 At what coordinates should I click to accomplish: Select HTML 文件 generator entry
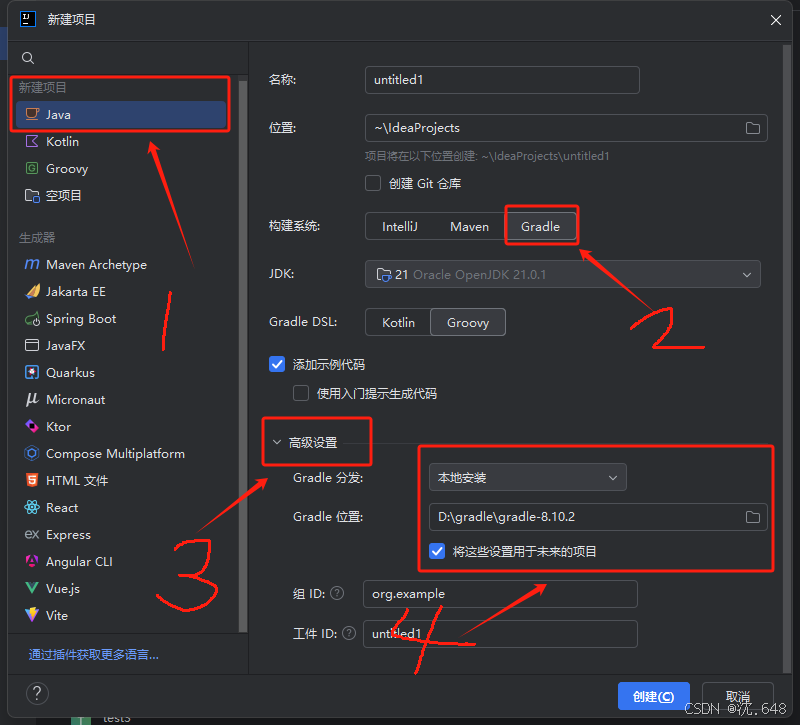(121, 480)
